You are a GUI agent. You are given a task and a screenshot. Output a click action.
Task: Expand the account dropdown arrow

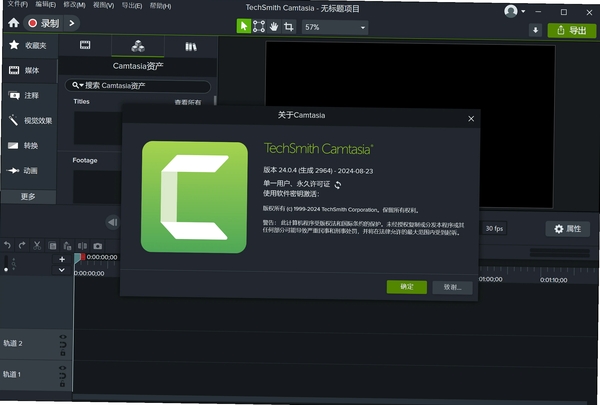tap(523, 11)
